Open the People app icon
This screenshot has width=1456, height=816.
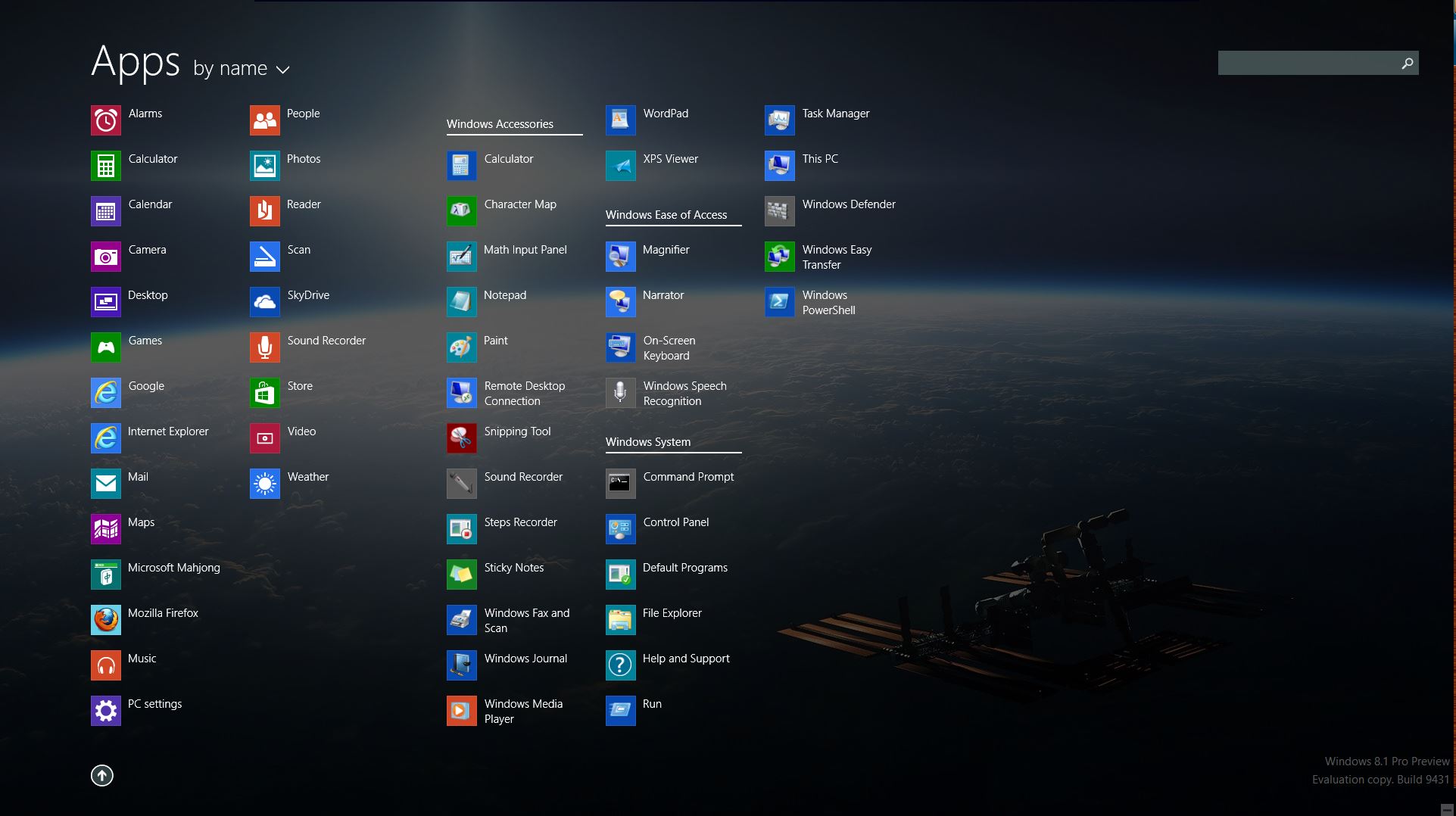coord(265,120)
